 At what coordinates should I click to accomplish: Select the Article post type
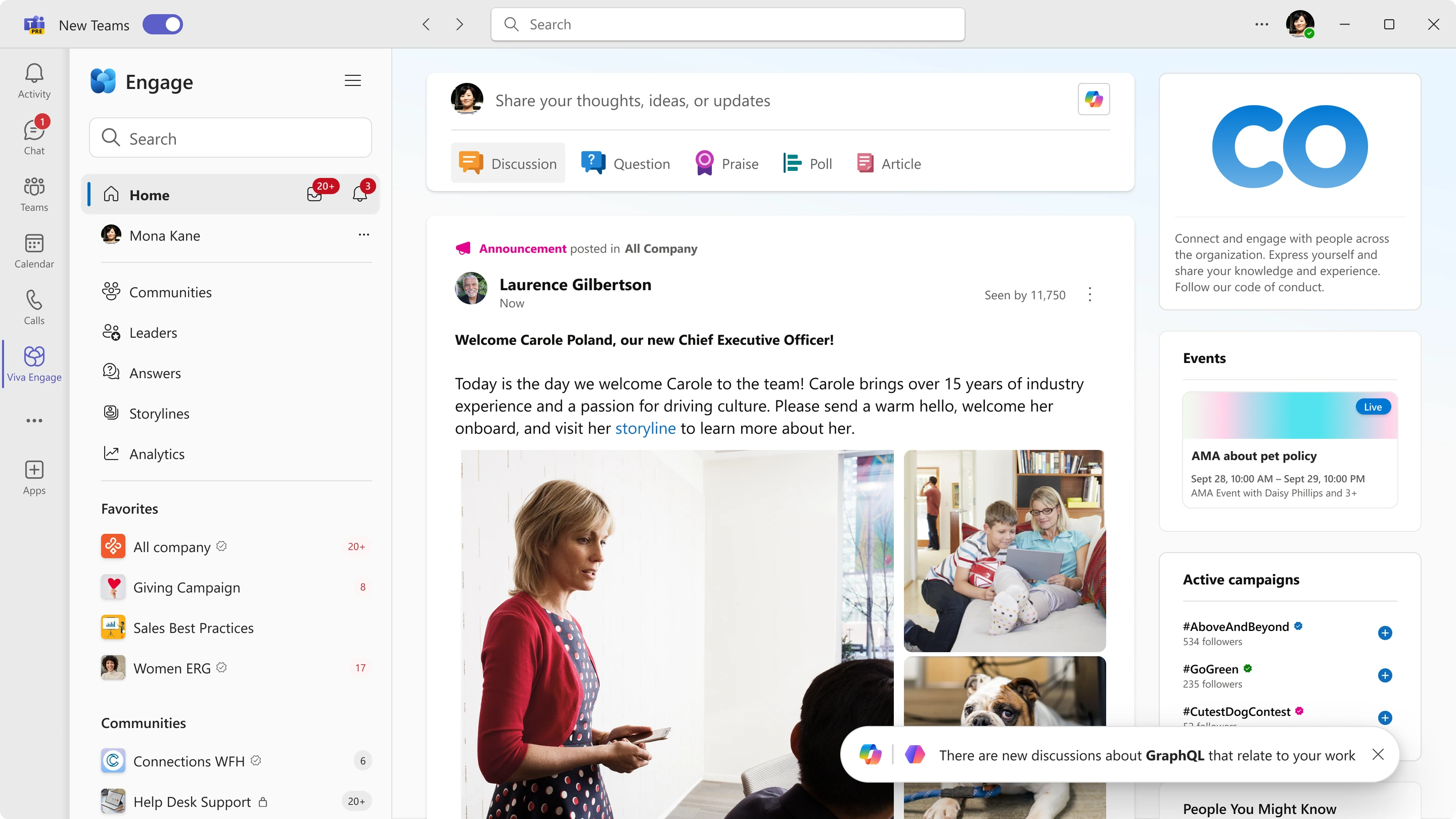[889, 163]
